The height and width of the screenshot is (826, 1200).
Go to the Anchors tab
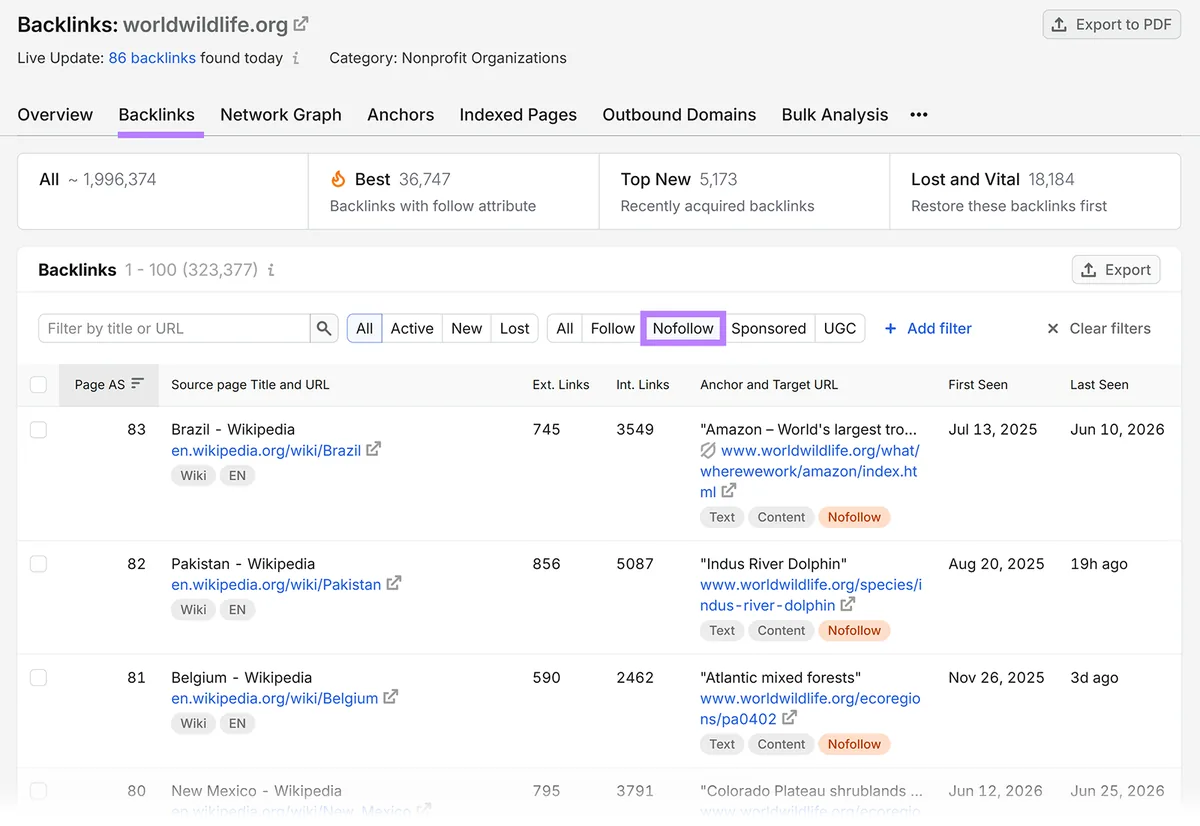pyautogui.click(x=400, y=115)
